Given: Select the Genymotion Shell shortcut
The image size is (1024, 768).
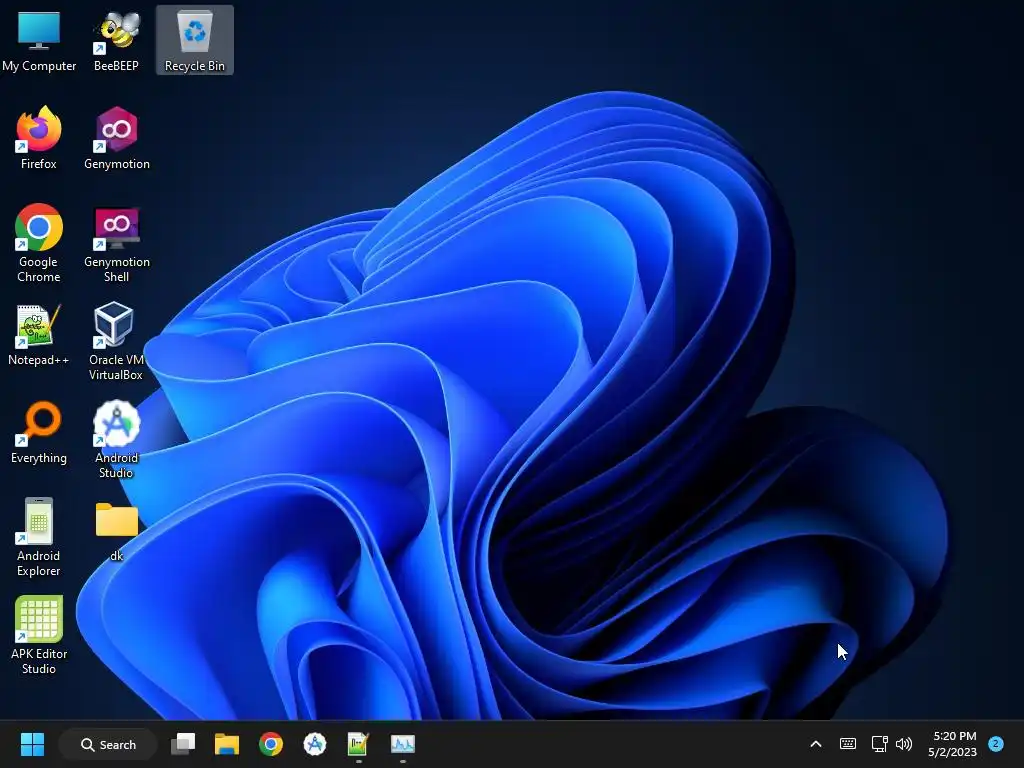Looking at the screenshot, I should 117,243.
